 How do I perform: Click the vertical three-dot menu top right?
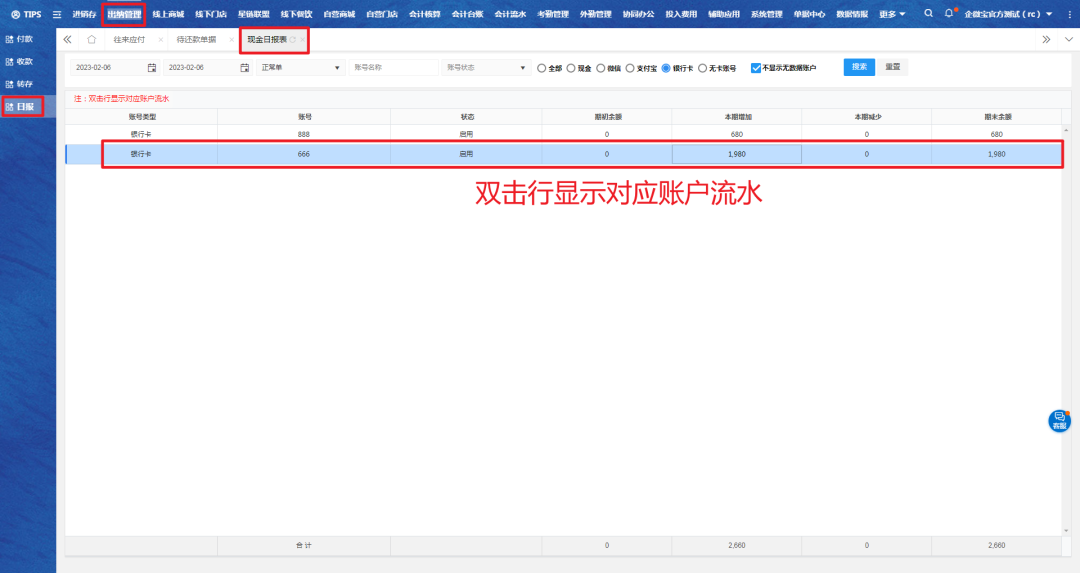click(1069, 14)
